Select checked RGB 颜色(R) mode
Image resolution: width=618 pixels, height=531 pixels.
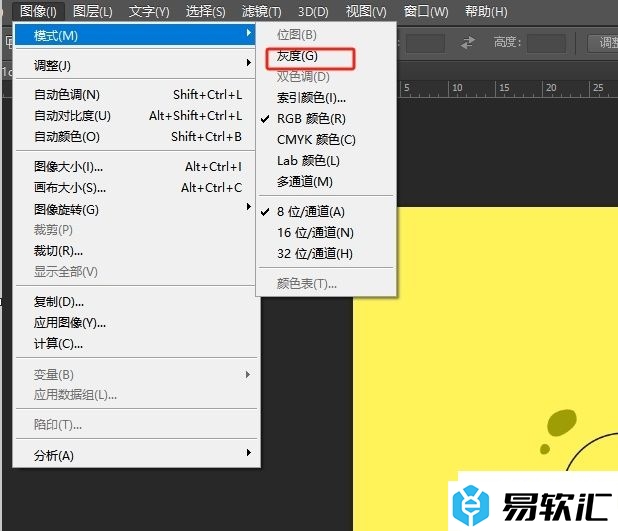pos(326,118)
